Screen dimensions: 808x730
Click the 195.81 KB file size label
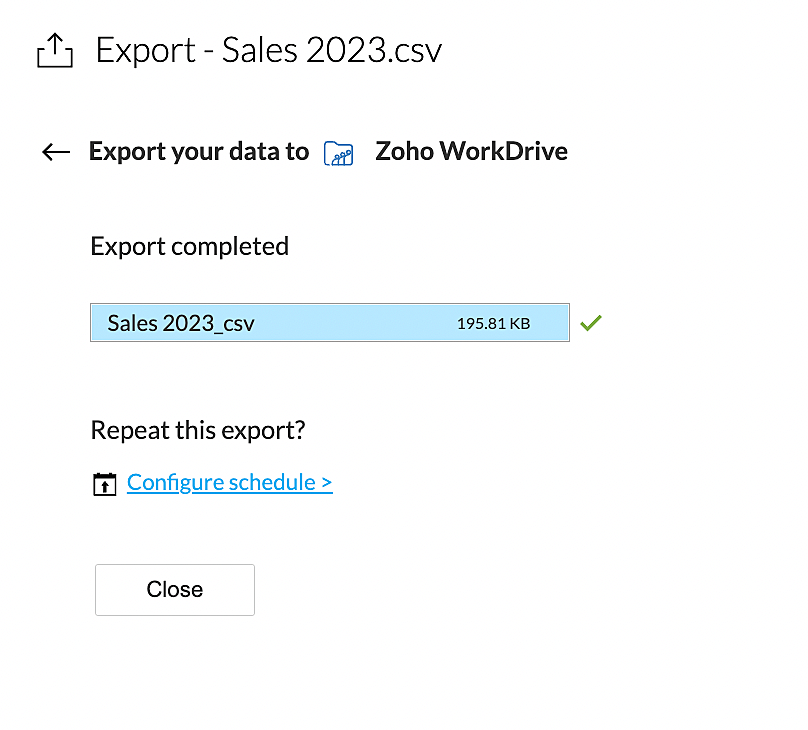click(x=493, y=324)
